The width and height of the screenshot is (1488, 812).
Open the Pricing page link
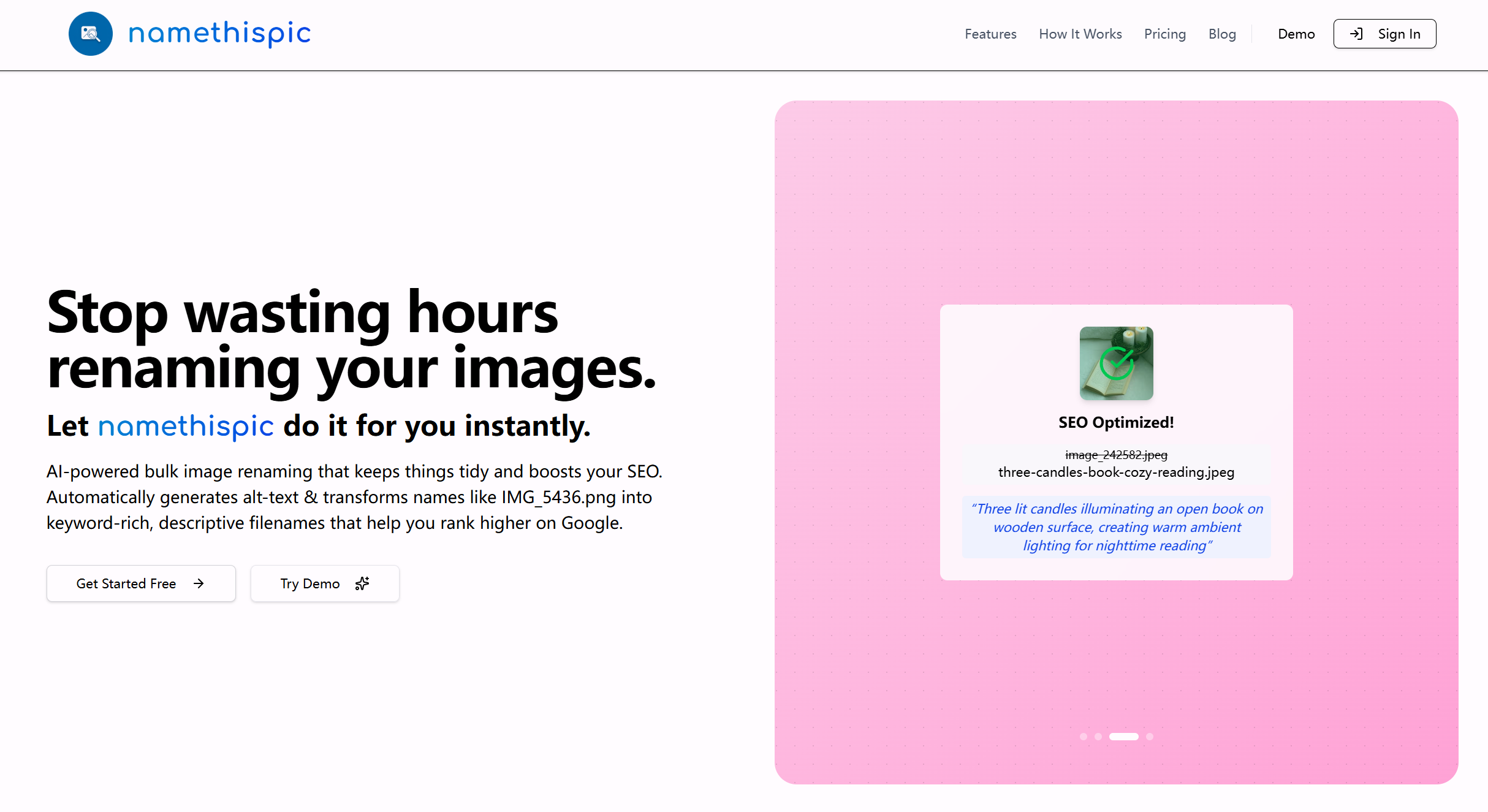tap(1164, 34)
